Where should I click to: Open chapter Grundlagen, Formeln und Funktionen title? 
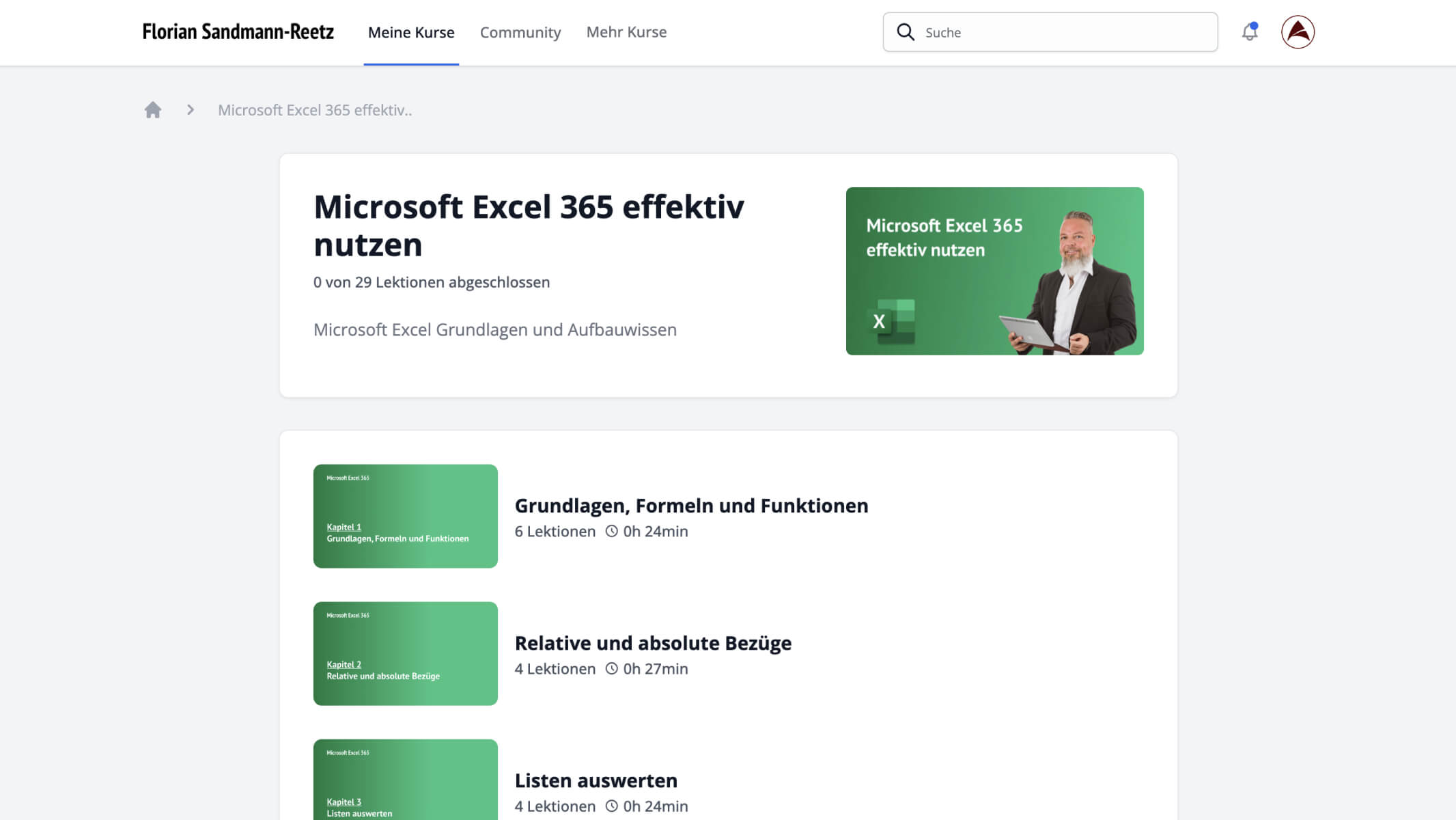tap(691, 506)
